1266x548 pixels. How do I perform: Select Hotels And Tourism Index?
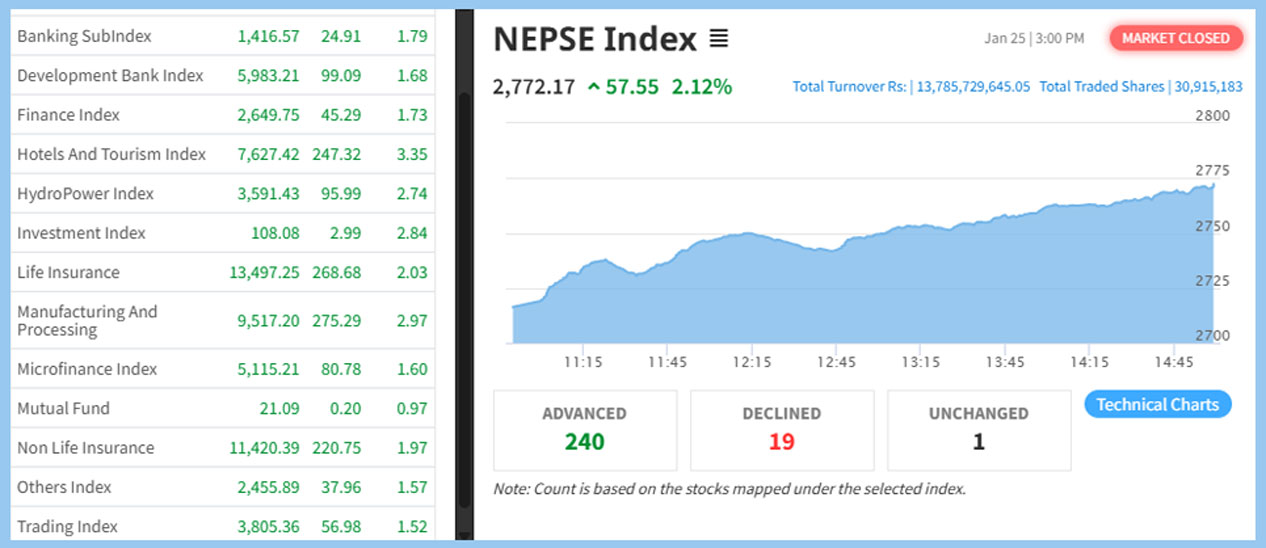coord(111,154)
